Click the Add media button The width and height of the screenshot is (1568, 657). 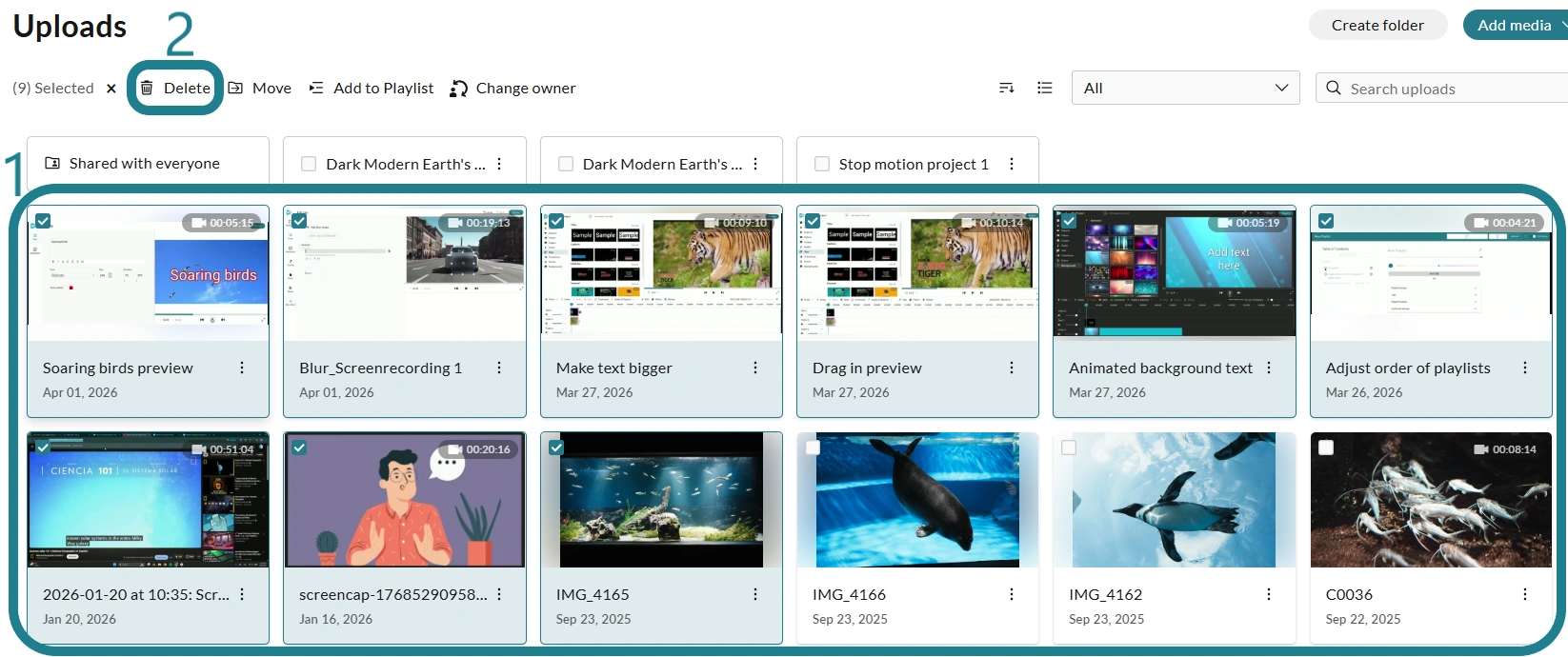pos(1515,26)
